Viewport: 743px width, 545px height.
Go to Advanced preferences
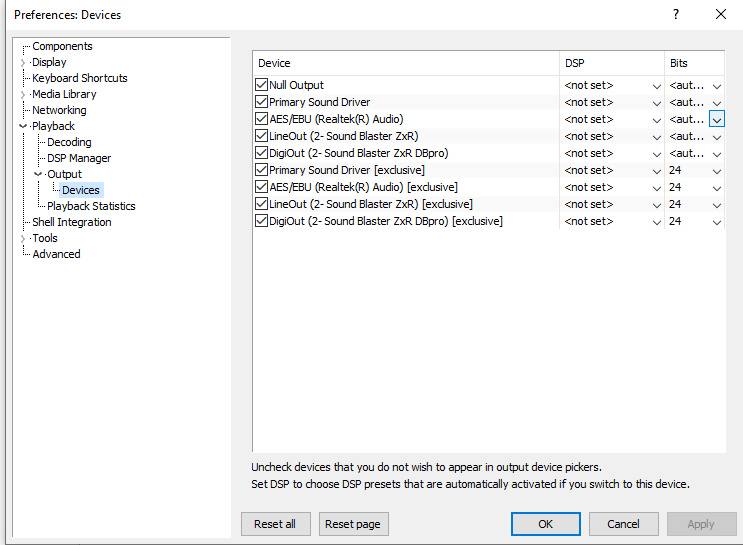[x=56, y=254]
